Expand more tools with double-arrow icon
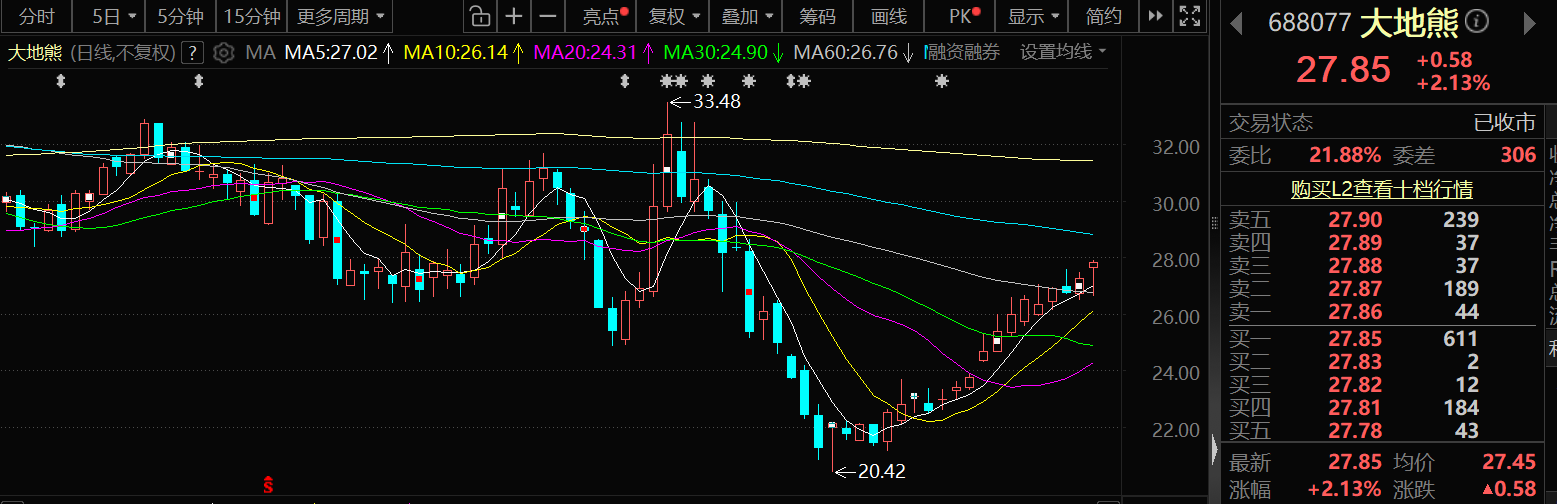This screenshot has width=1557, height=504. coord(1155,16)
